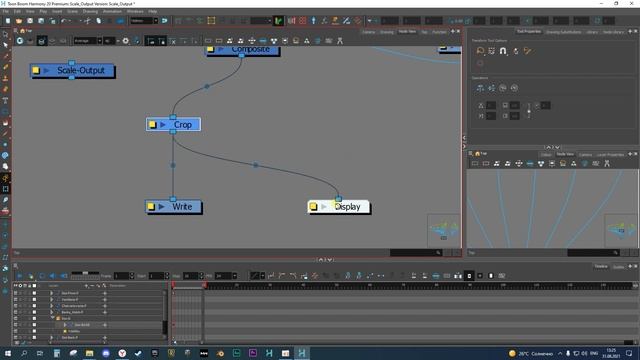Click the red playhead at frame 1
This screenshot has width=640, height=360.
click(173, 285)
